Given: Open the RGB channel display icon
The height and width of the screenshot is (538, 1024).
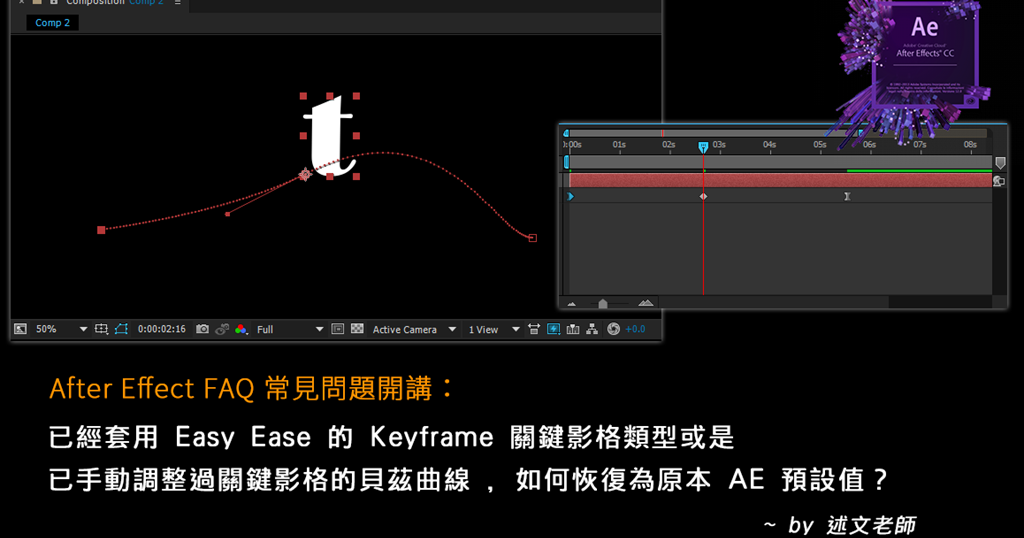Looking at the screenshot, I should click(241, 329).
